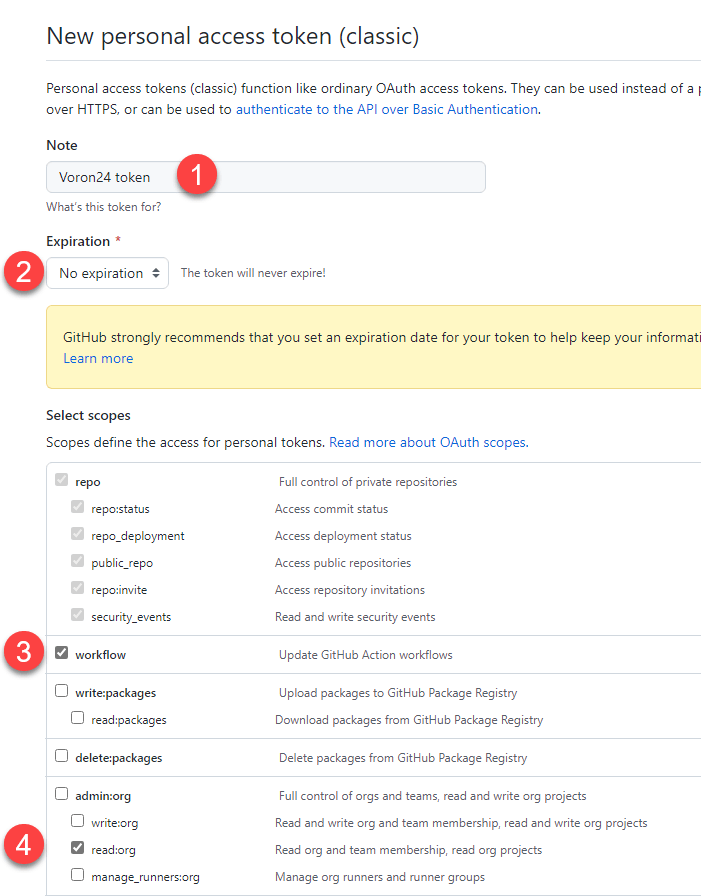The image size is (701, 896).
Task: Enable the write:org scope checkbox
Action: point(78,822)
